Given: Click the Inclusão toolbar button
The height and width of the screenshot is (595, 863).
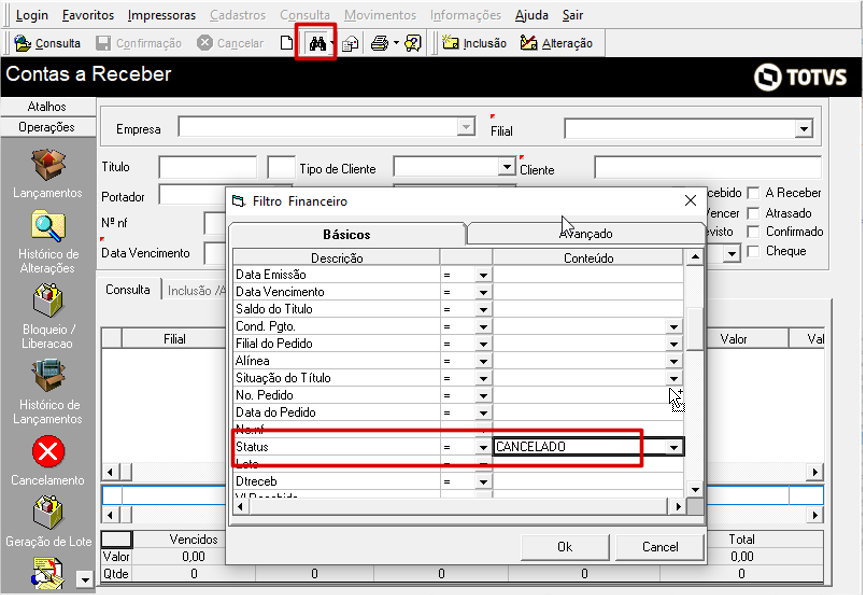Looking at the screenshot, I should pyautogui.click(x=474, y=43).
